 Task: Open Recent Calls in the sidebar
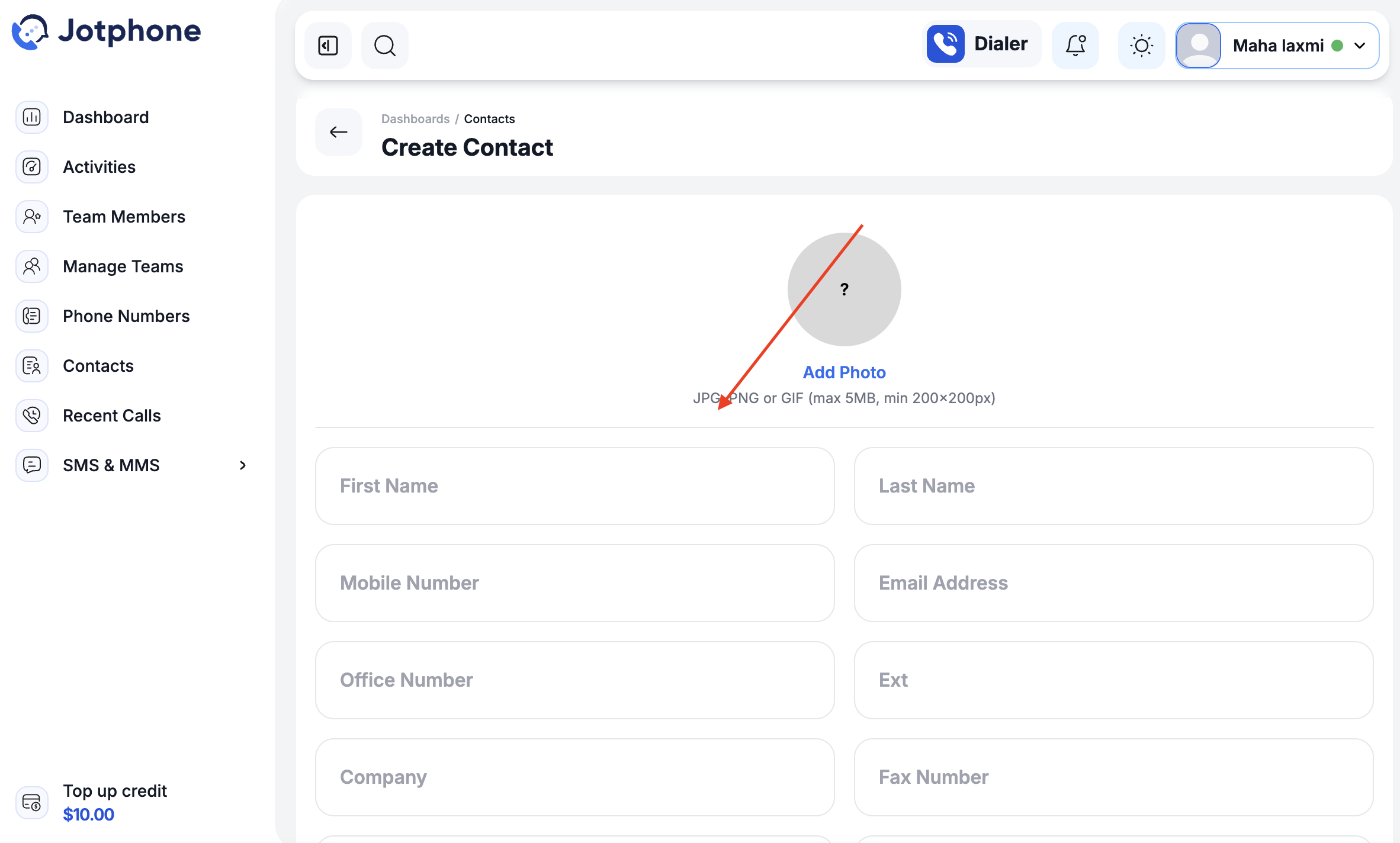point(112,416)
